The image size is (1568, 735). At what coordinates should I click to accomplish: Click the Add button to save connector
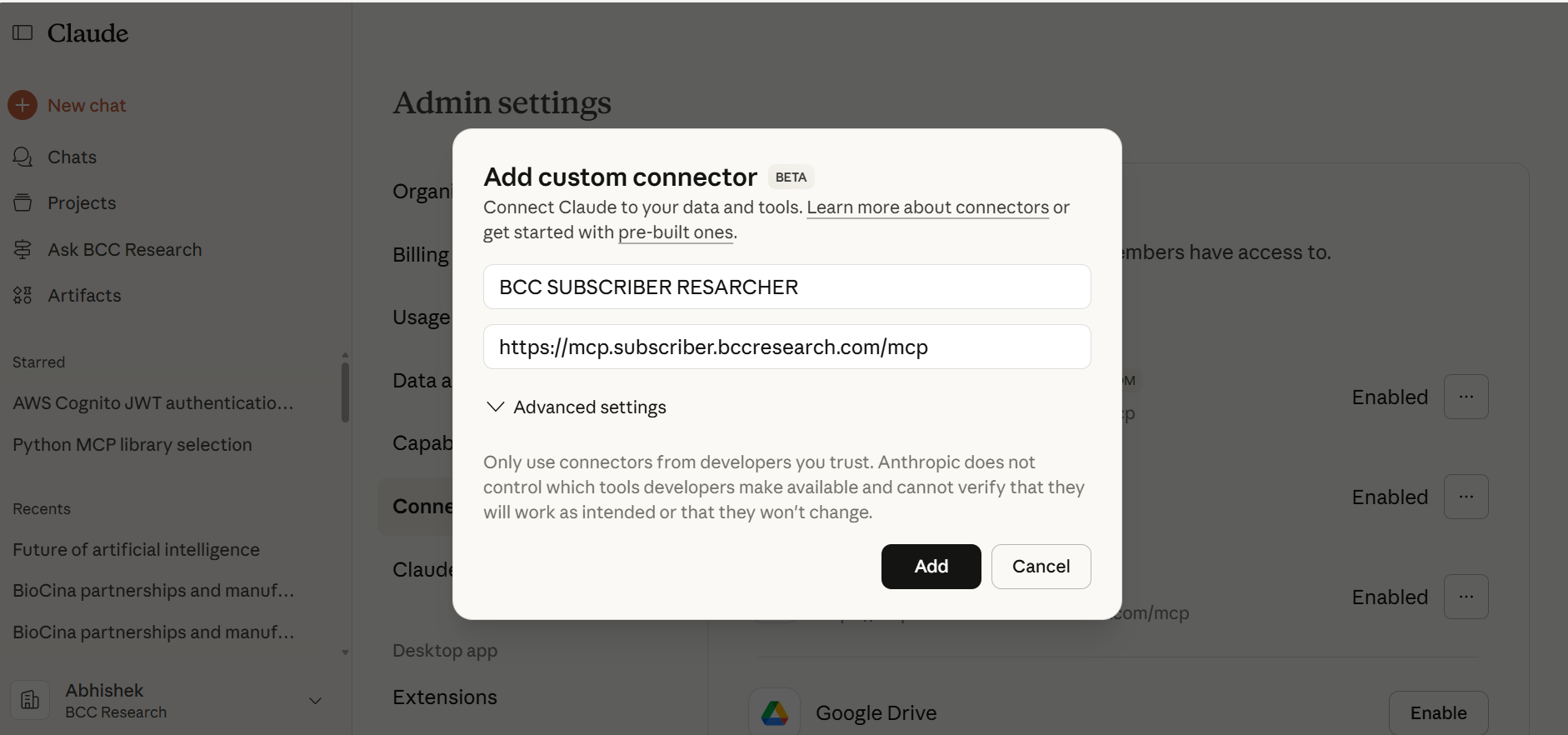[x=931, y=566]
